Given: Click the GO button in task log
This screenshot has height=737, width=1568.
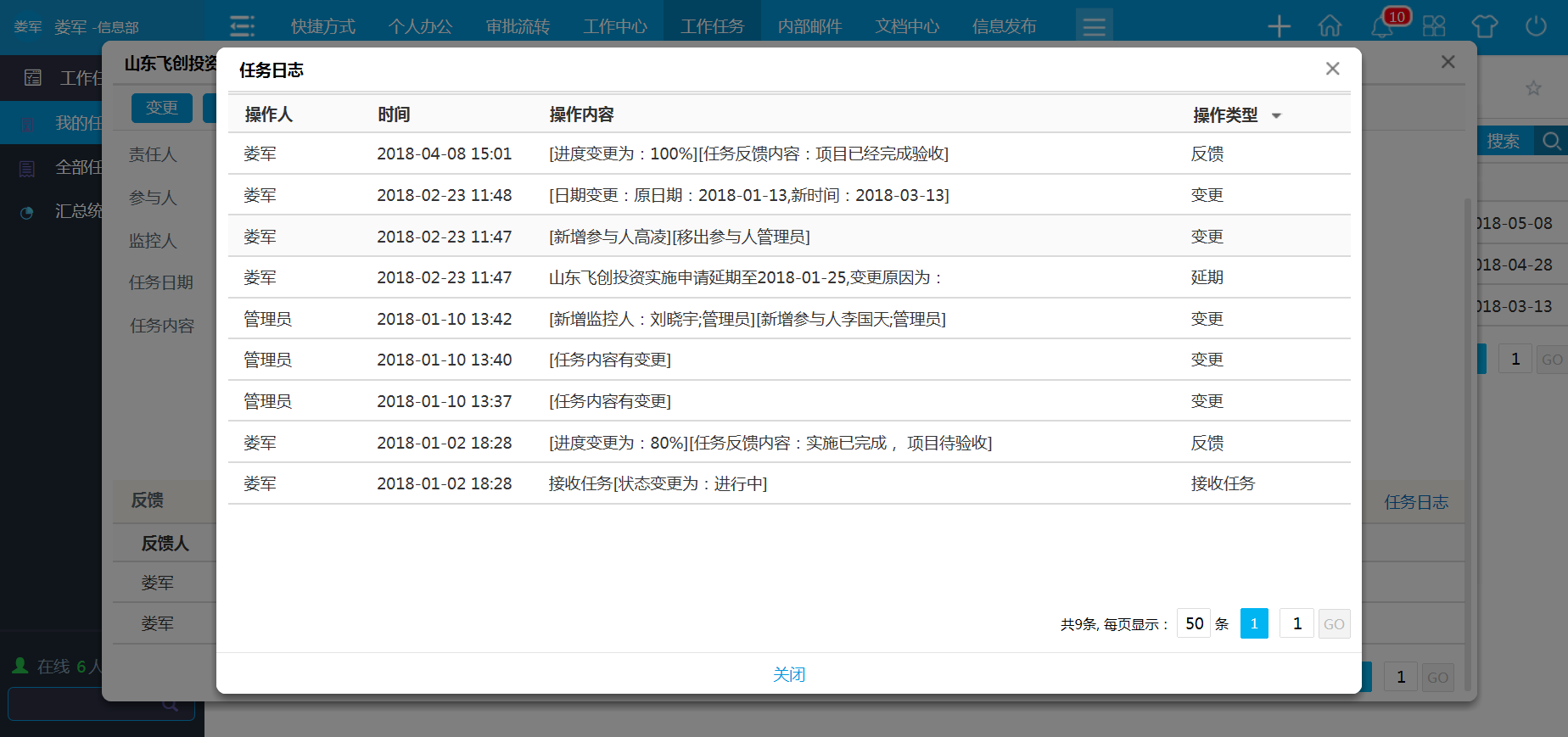Looking at the screenshot, I should pos(1334,623).
